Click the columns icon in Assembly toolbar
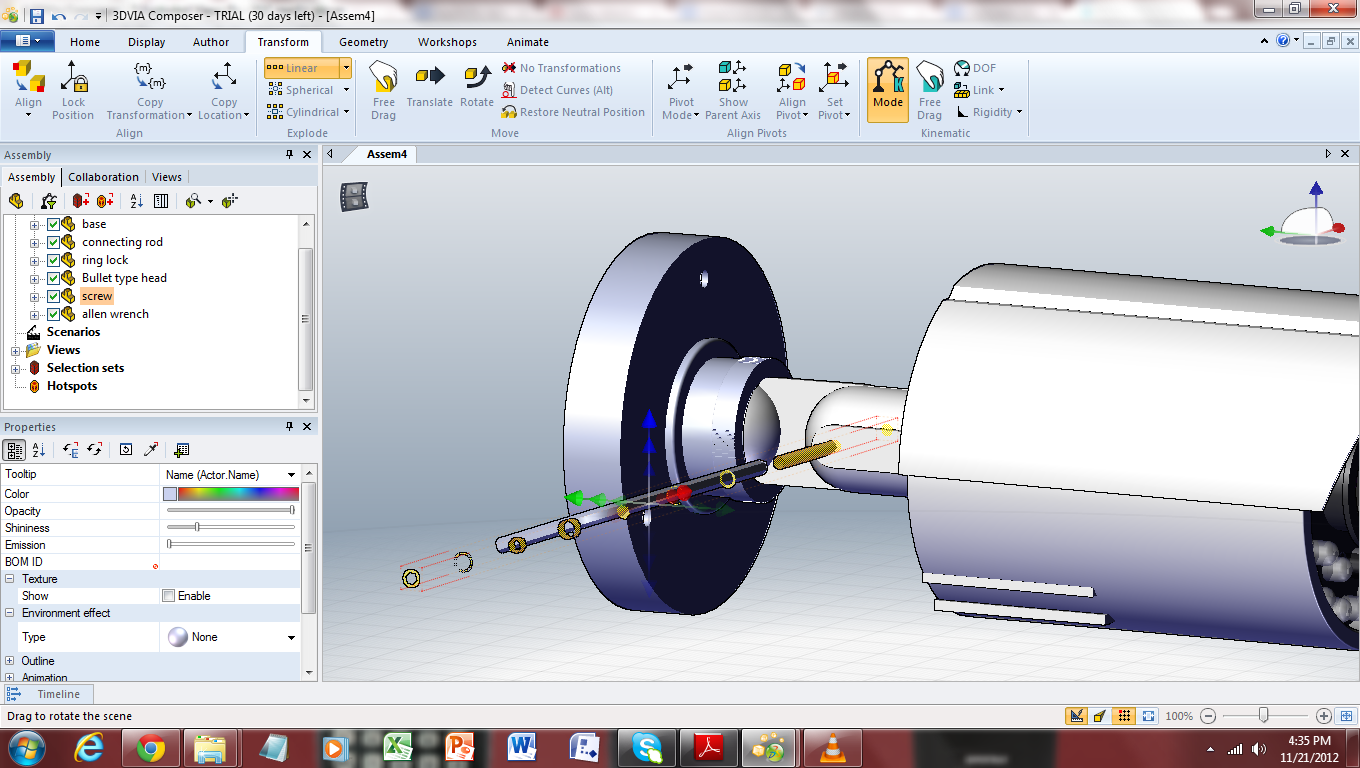 161,201
